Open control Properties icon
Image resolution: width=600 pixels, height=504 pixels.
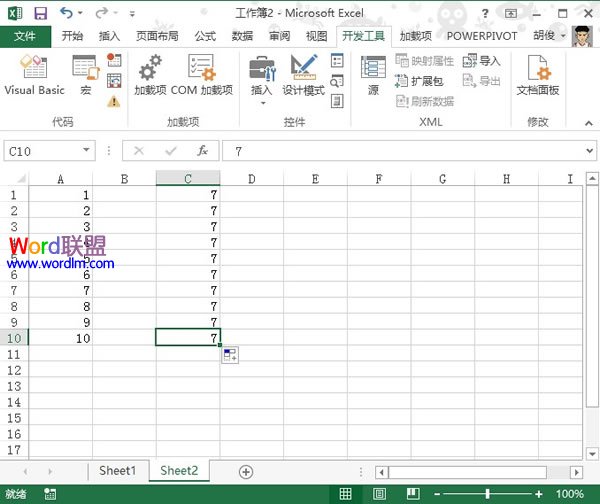point(337,60)
